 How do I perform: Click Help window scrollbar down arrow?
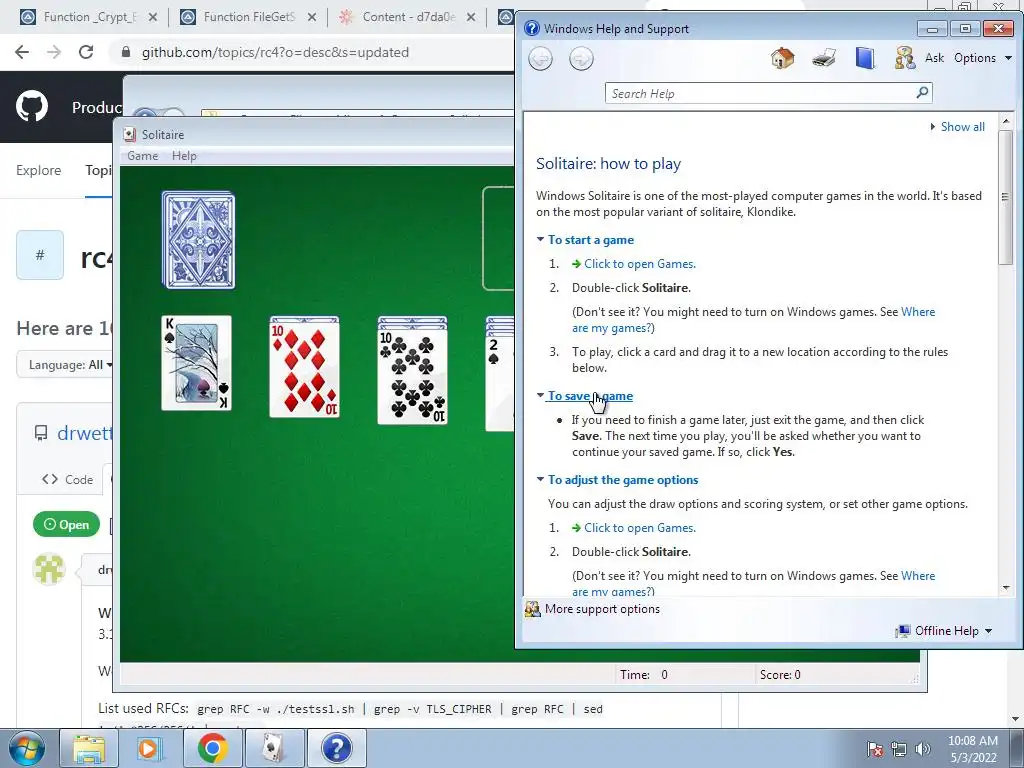pyautogui.click(x=1006, y=588)
